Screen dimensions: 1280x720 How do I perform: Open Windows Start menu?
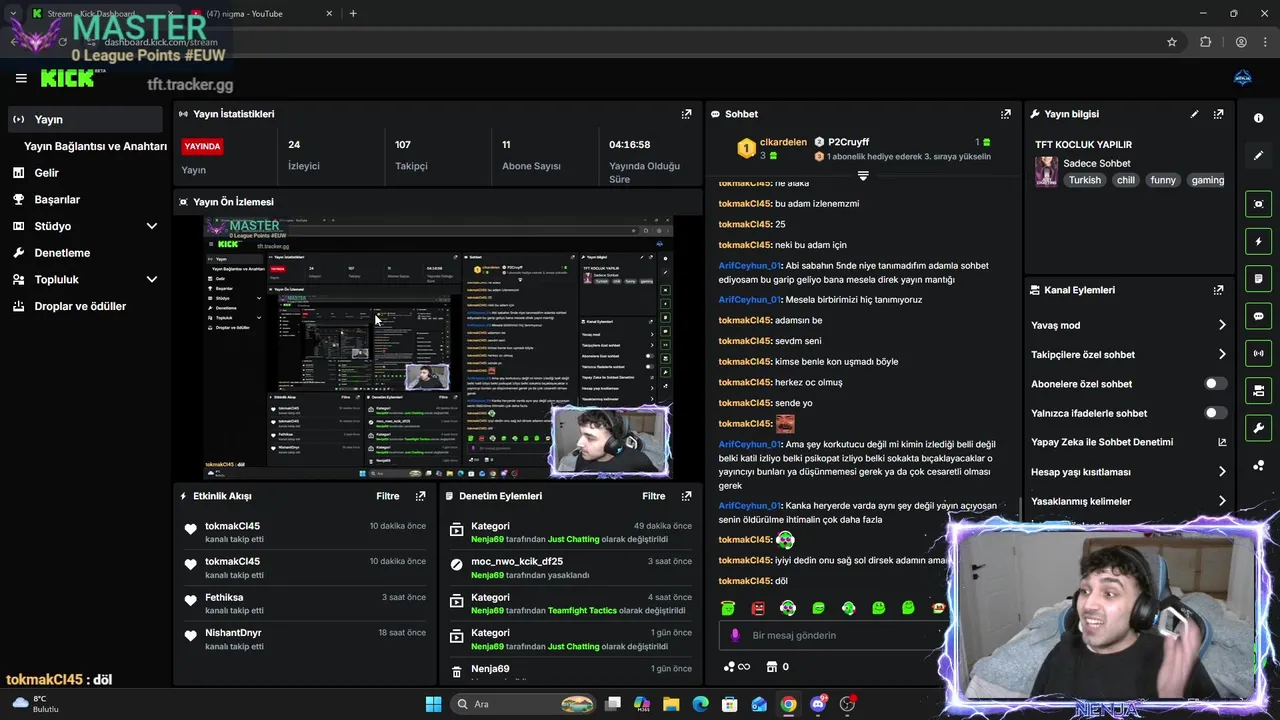tap(433, 704)
